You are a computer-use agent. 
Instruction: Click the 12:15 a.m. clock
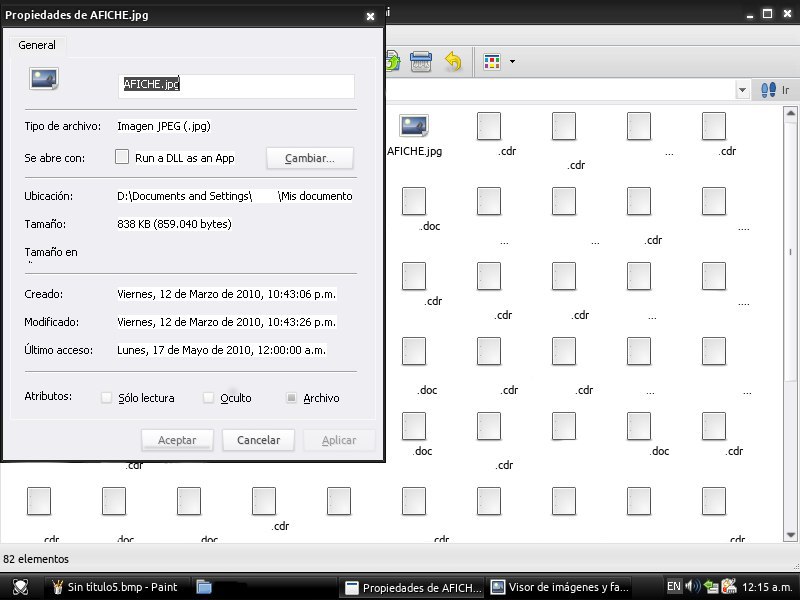[x=767, y=587]
